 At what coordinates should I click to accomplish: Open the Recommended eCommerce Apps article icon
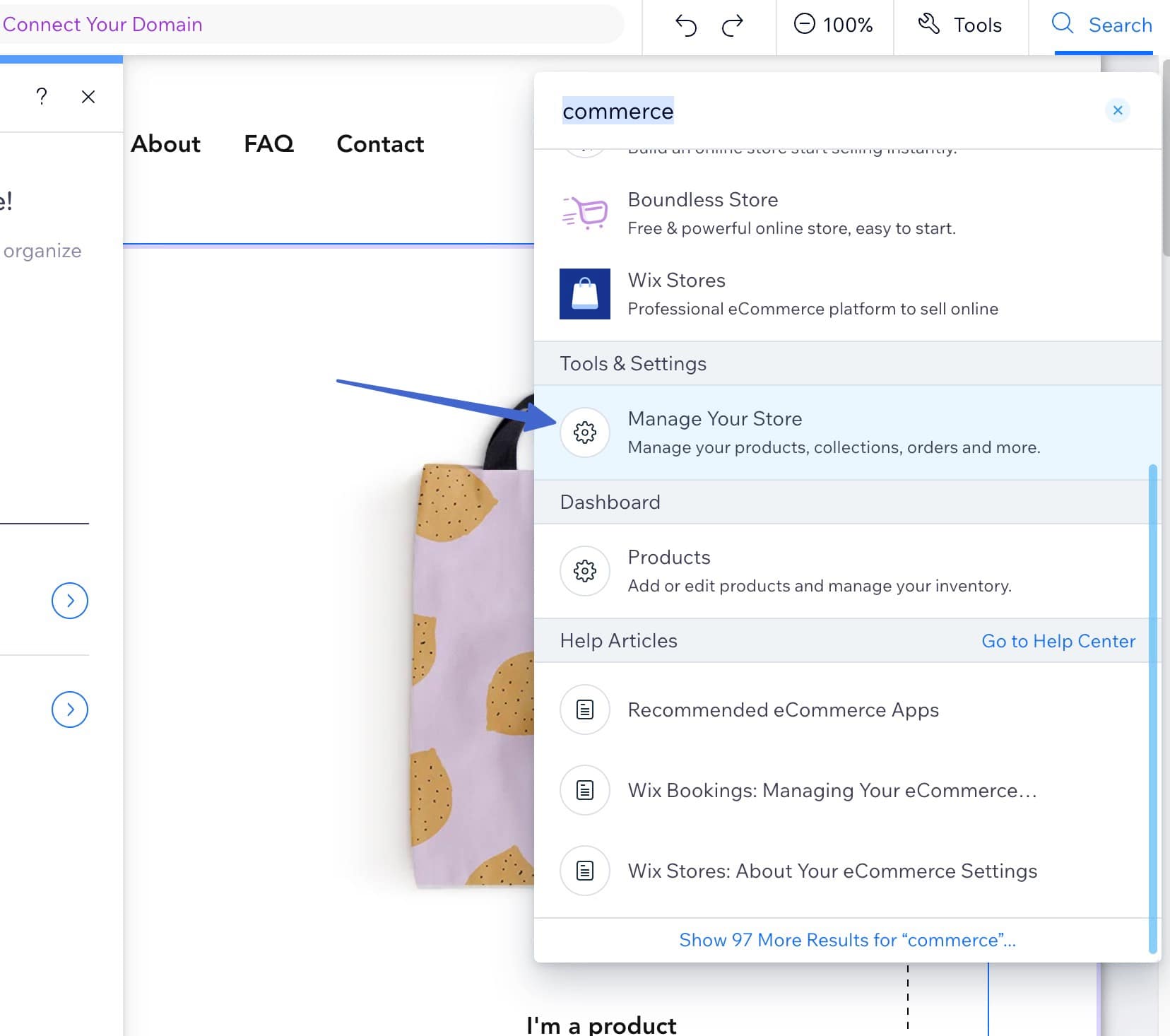coord(584,709)
